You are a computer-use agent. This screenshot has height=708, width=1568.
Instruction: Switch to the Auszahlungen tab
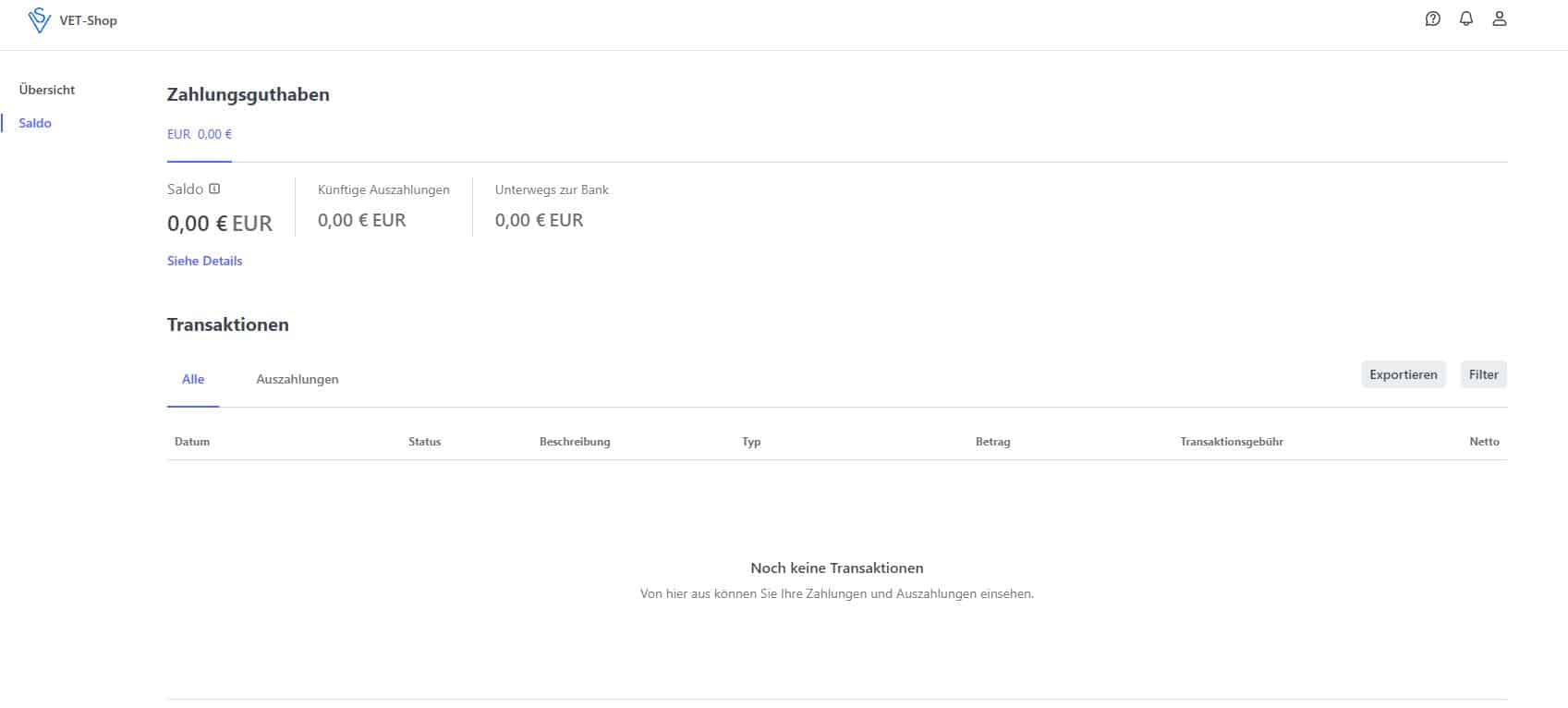click(298, 379)
